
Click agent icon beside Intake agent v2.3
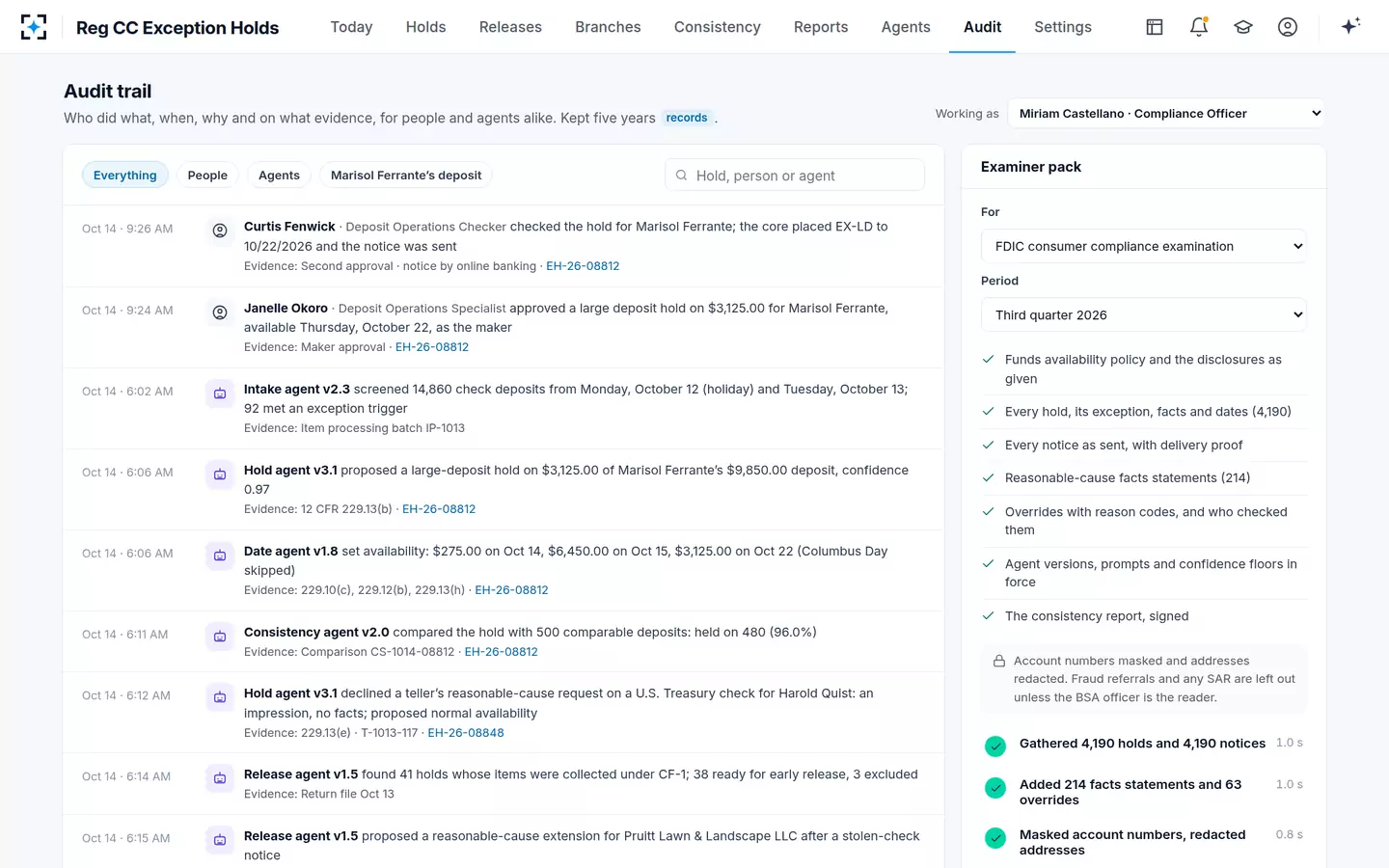point(220,393)
